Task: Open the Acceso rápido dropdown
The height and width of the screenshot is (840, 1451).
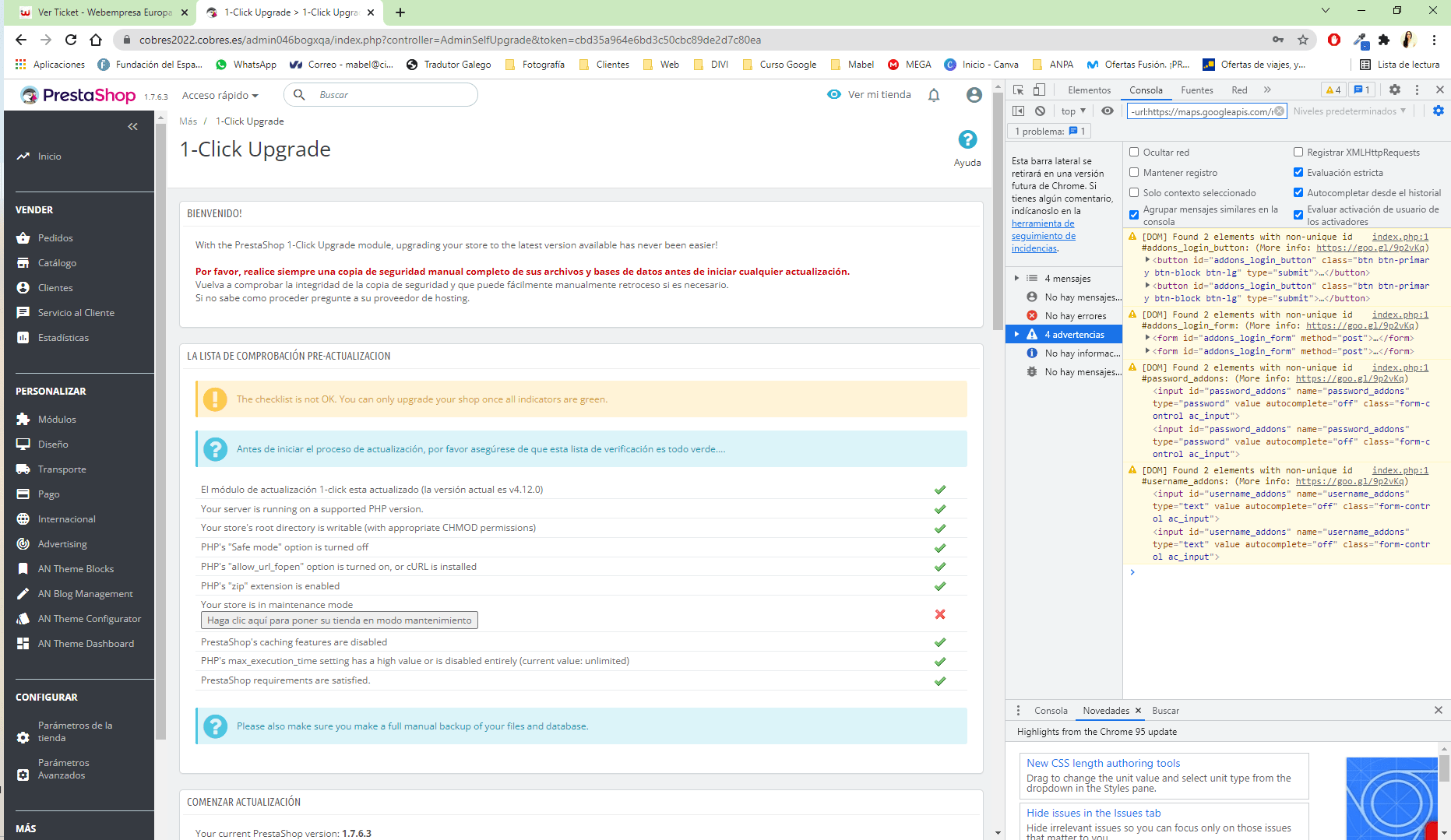Action: point(220,96)
